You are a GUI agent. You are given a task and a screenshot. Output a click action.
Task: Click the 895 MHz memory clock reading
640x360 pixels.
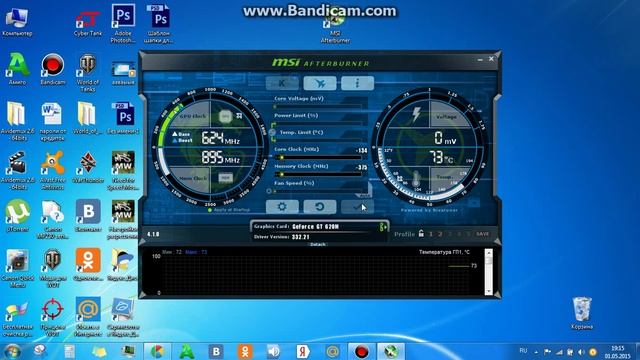pyautogui.click(x=220, y=158)
